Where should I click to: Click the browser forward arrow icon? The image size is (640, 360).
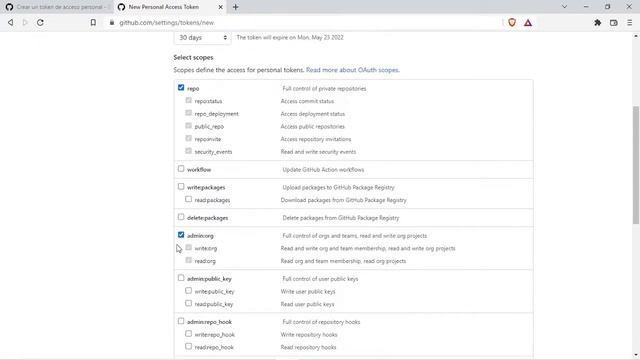tap(25, 23)
